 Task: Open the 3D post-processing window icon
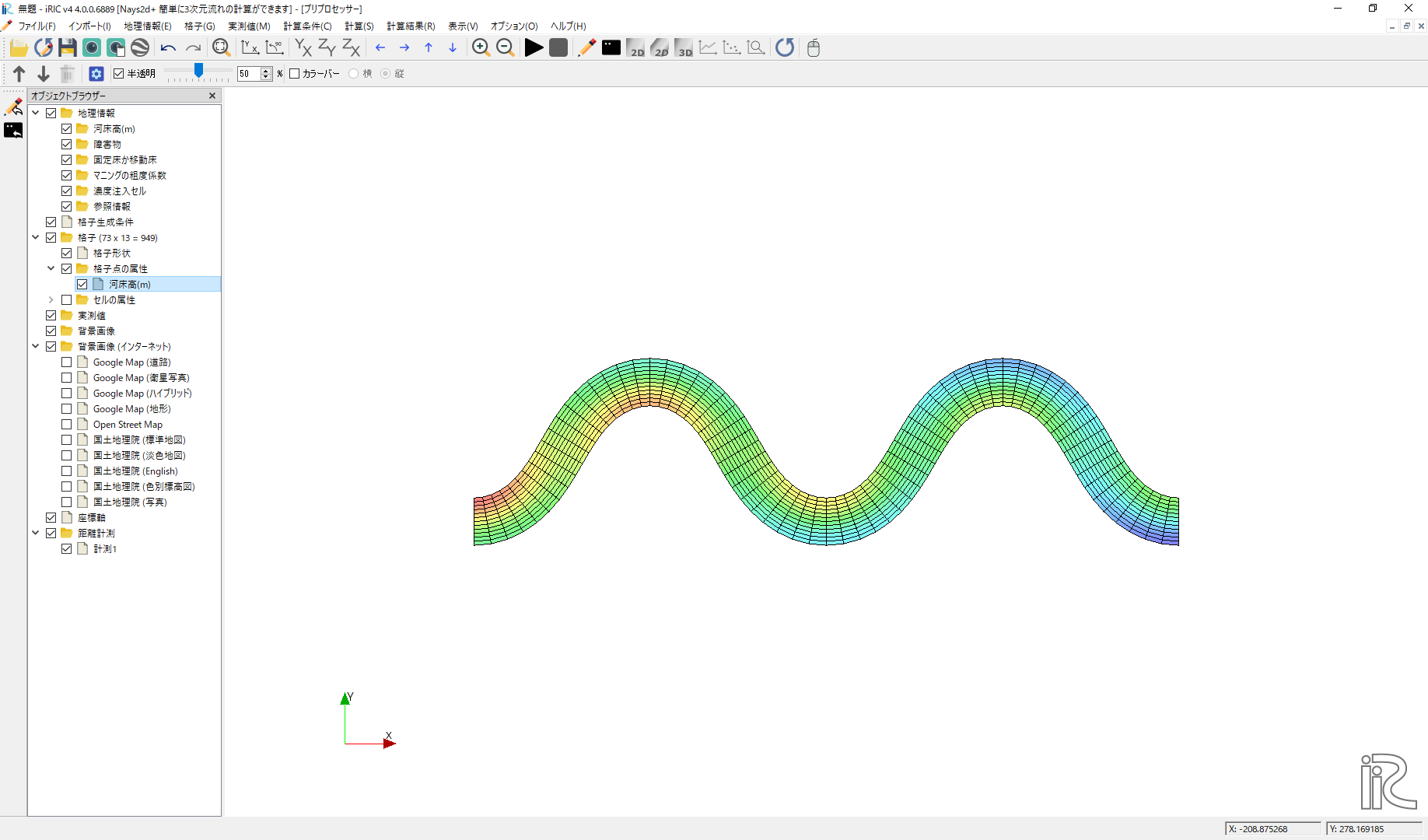(x=684, y=48)
